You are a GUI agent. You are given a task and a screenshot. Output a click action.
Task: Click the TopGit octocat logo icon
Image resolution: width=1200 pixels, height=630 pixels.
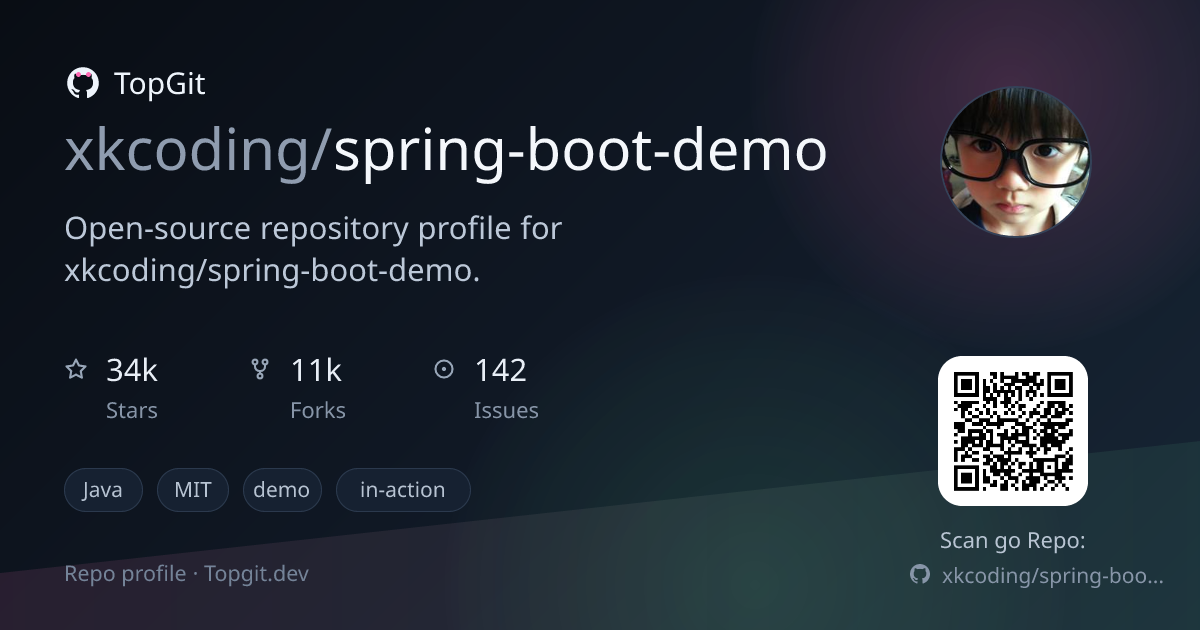[x=82, y=84]
